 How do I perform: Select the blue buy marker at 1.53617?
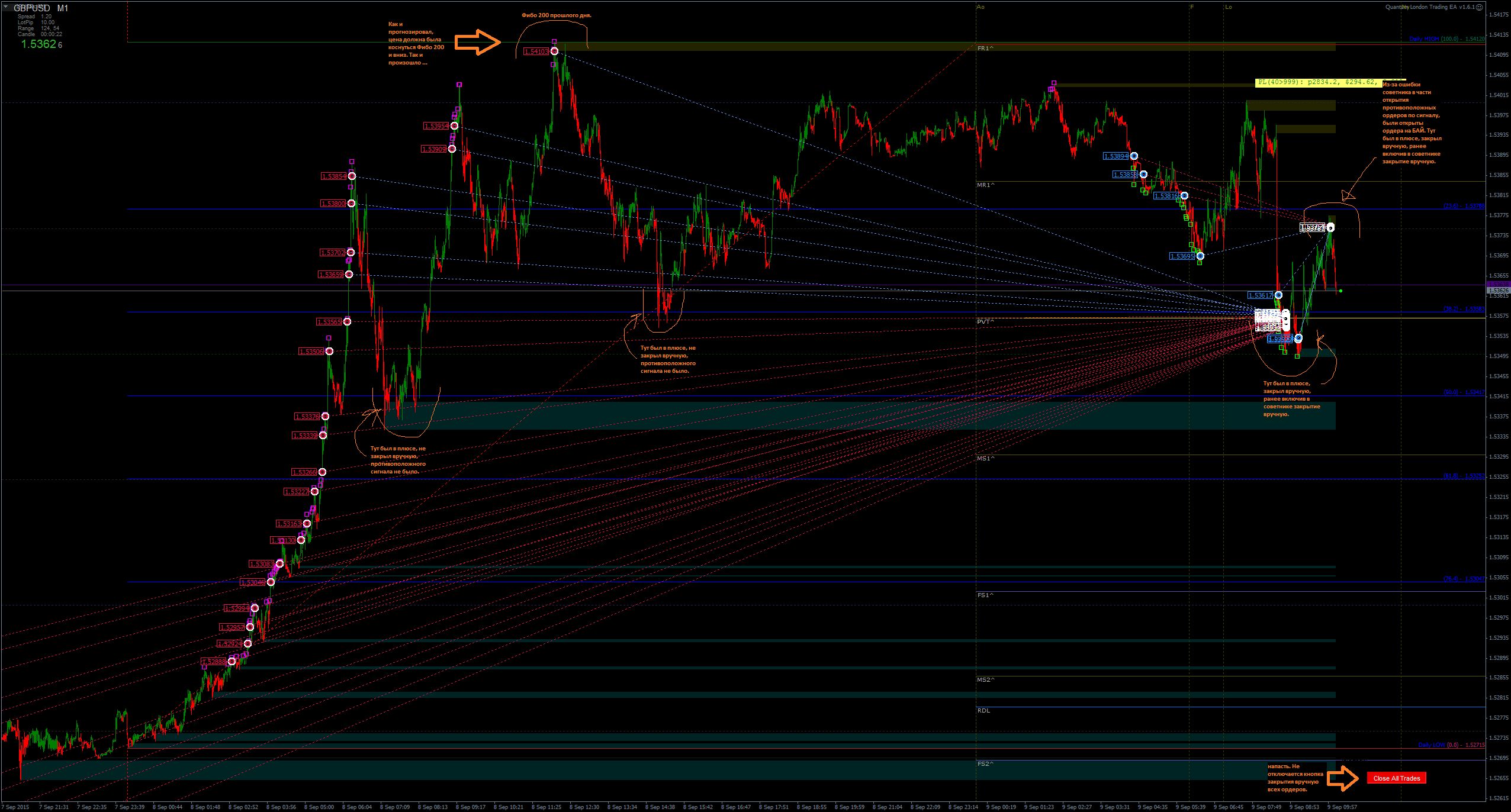click(1278, 295)
